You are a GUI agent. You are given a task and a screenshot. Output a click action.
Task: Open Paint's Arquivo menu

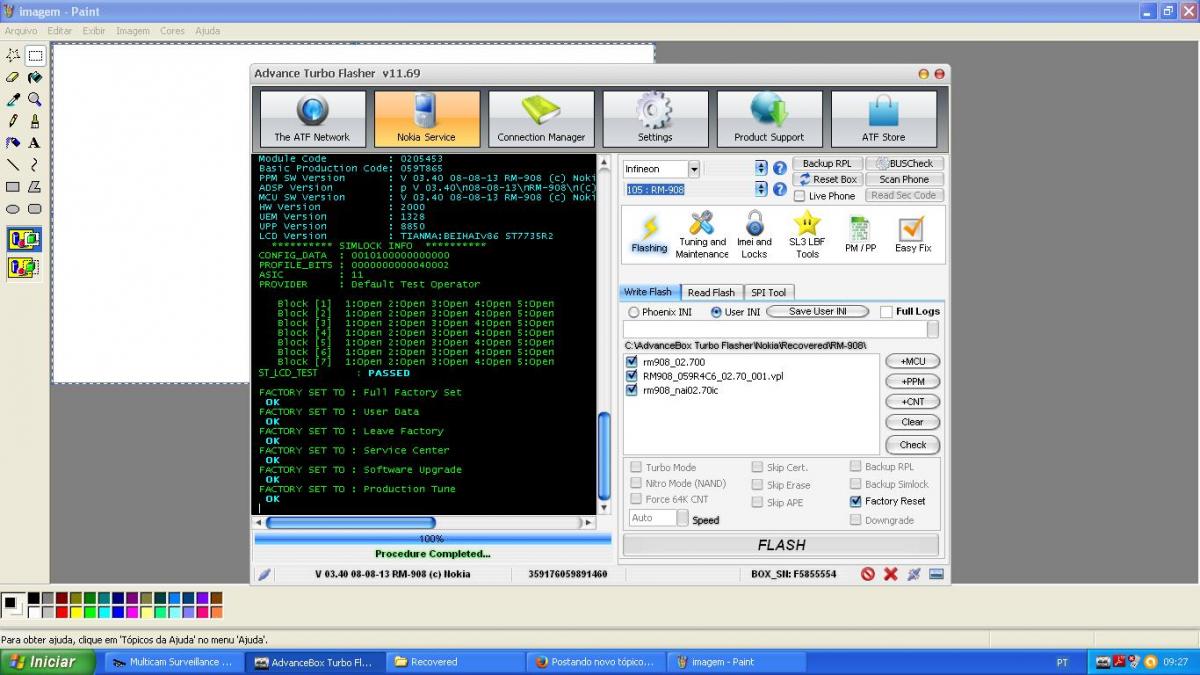[21, 31]
